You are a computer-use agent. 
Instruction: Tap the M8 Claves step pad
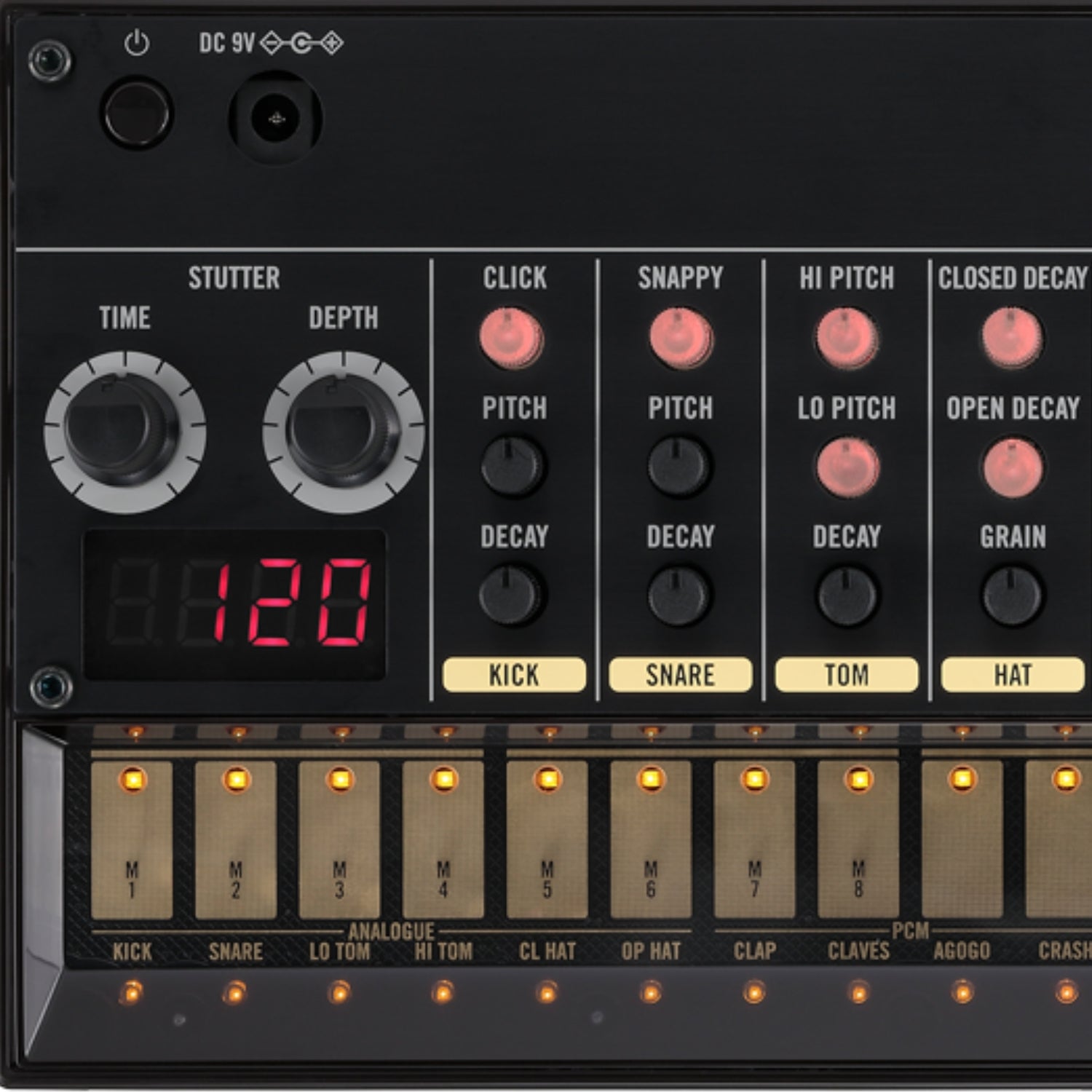[858, 839]
